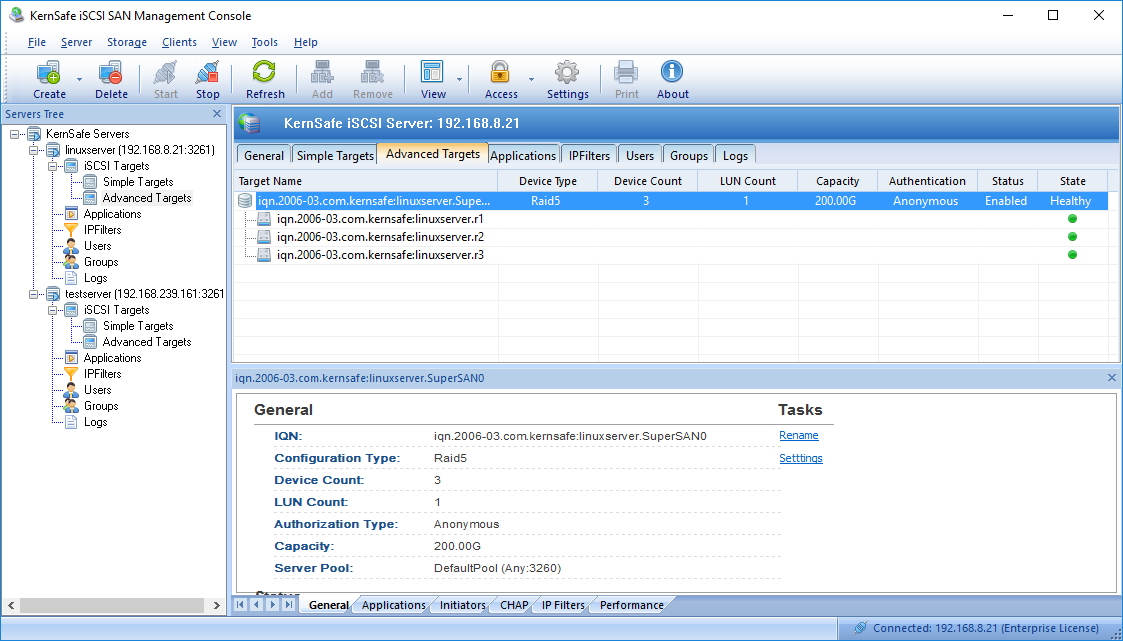Switch to the upper General server tab

coord(264,155)
